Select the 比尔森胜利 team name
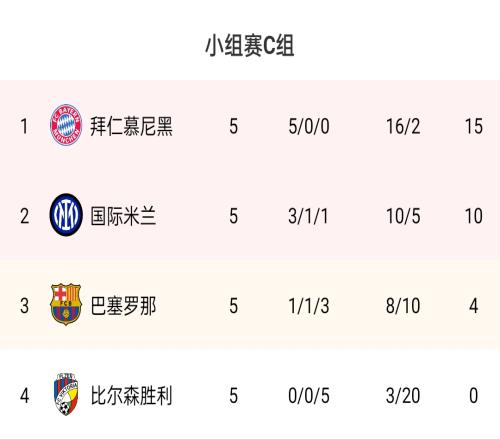Screen dimensions: 500x440 point(131,395)
